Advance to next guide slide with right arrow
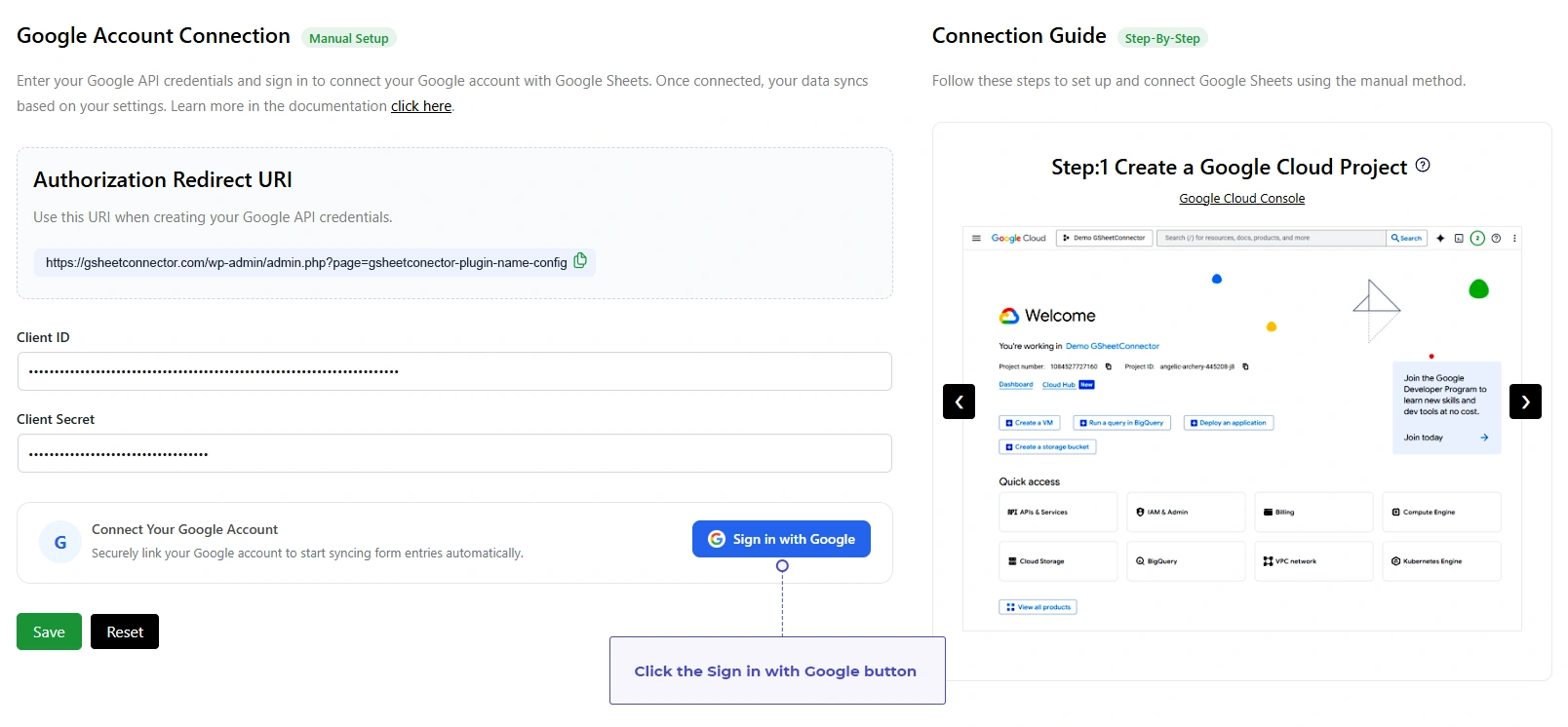This screenshot has height=727, width=1568. (1525, 402)
